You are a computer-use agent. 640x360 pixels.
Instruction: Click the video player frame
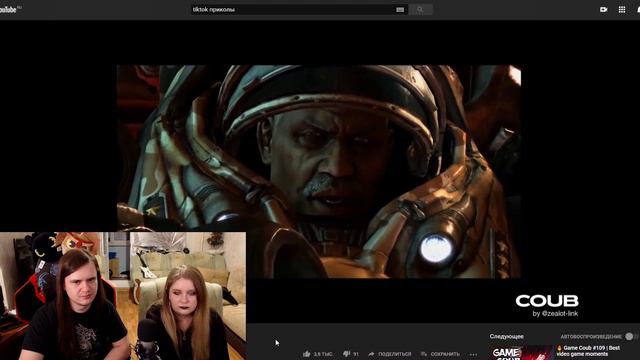point(319,171)
